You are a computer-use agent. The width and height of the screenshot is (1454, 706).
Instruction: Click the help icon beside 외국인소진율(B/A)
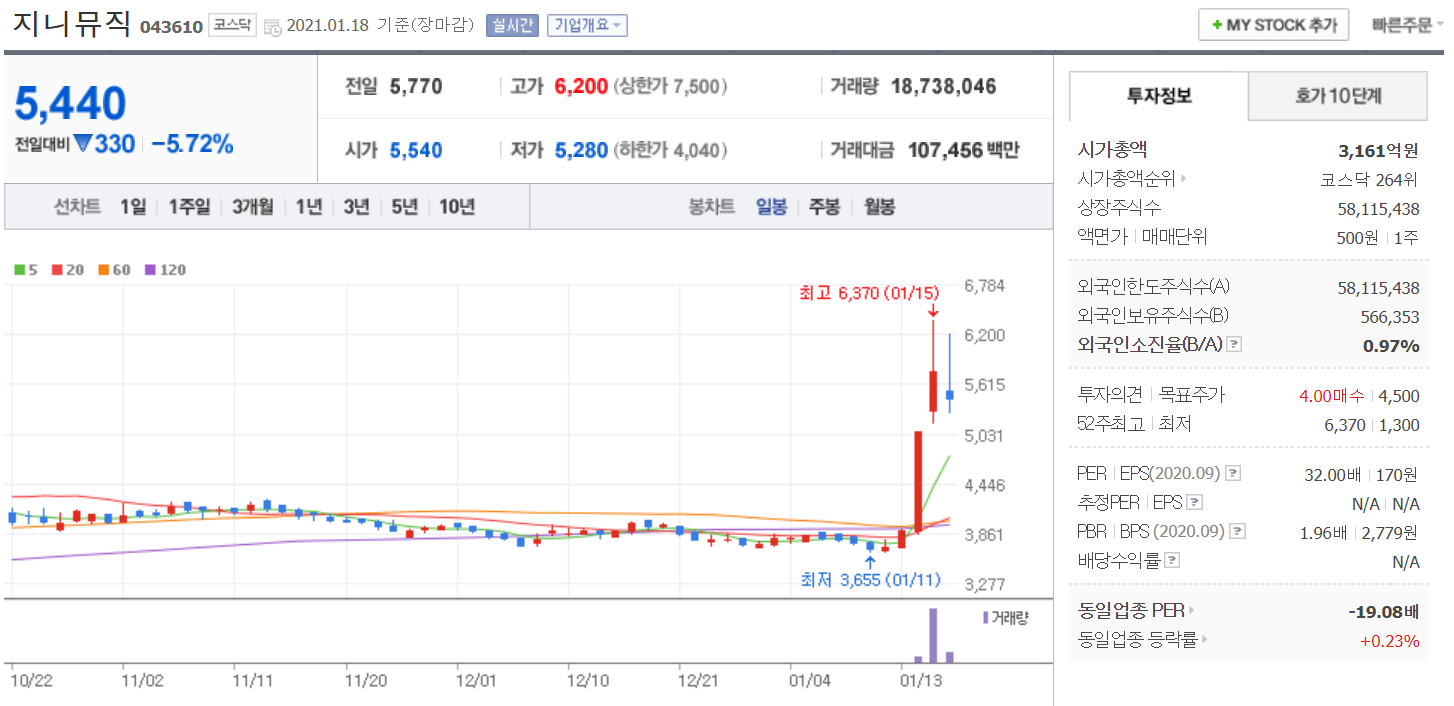click(x=1234, y=345)
